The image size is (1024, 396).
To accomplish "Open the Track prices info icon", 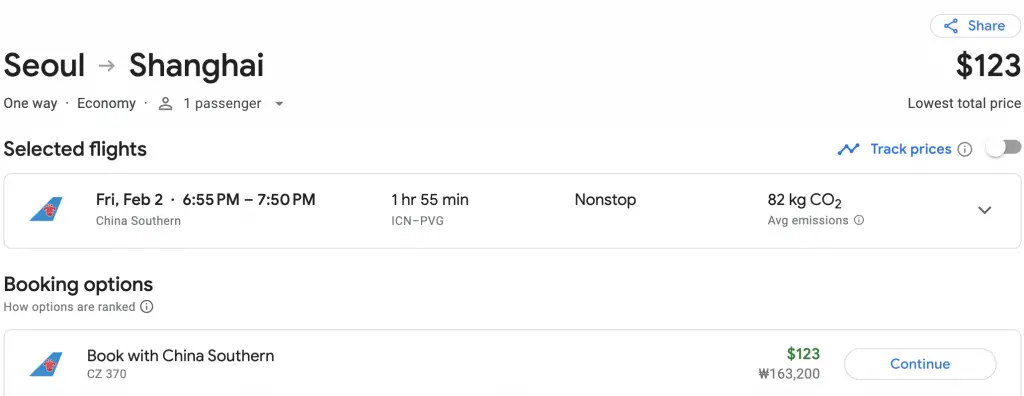I will [964, 150].
